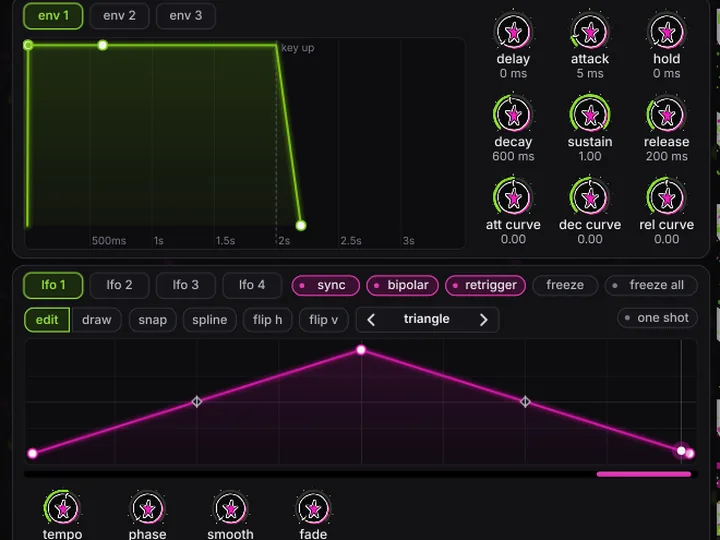Viewport: 720px width, 540px height.
Task: Click the att curve knob
Action: tap(513, 198)
